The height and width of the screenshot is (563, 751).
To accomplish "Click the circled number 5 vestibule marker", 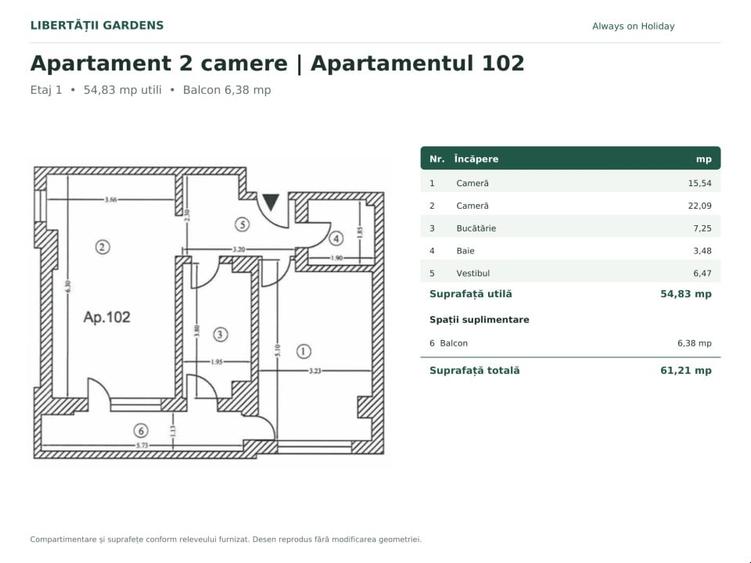I will click(x=242, y=224).
